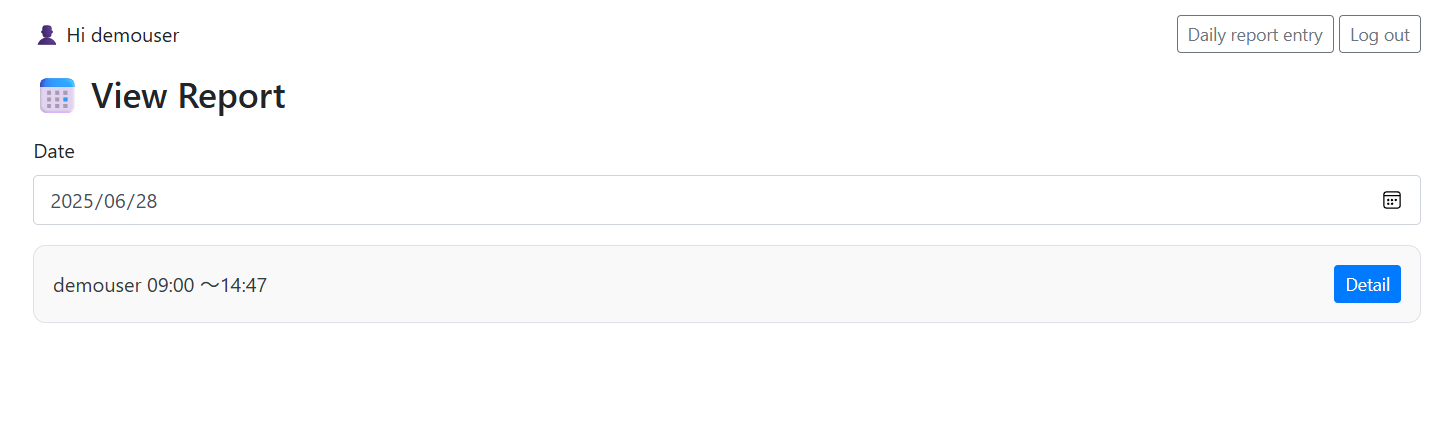This screenshot has height=425, width=1456.
Task: Click the View Report heading
Action: [x=188, y=96]
